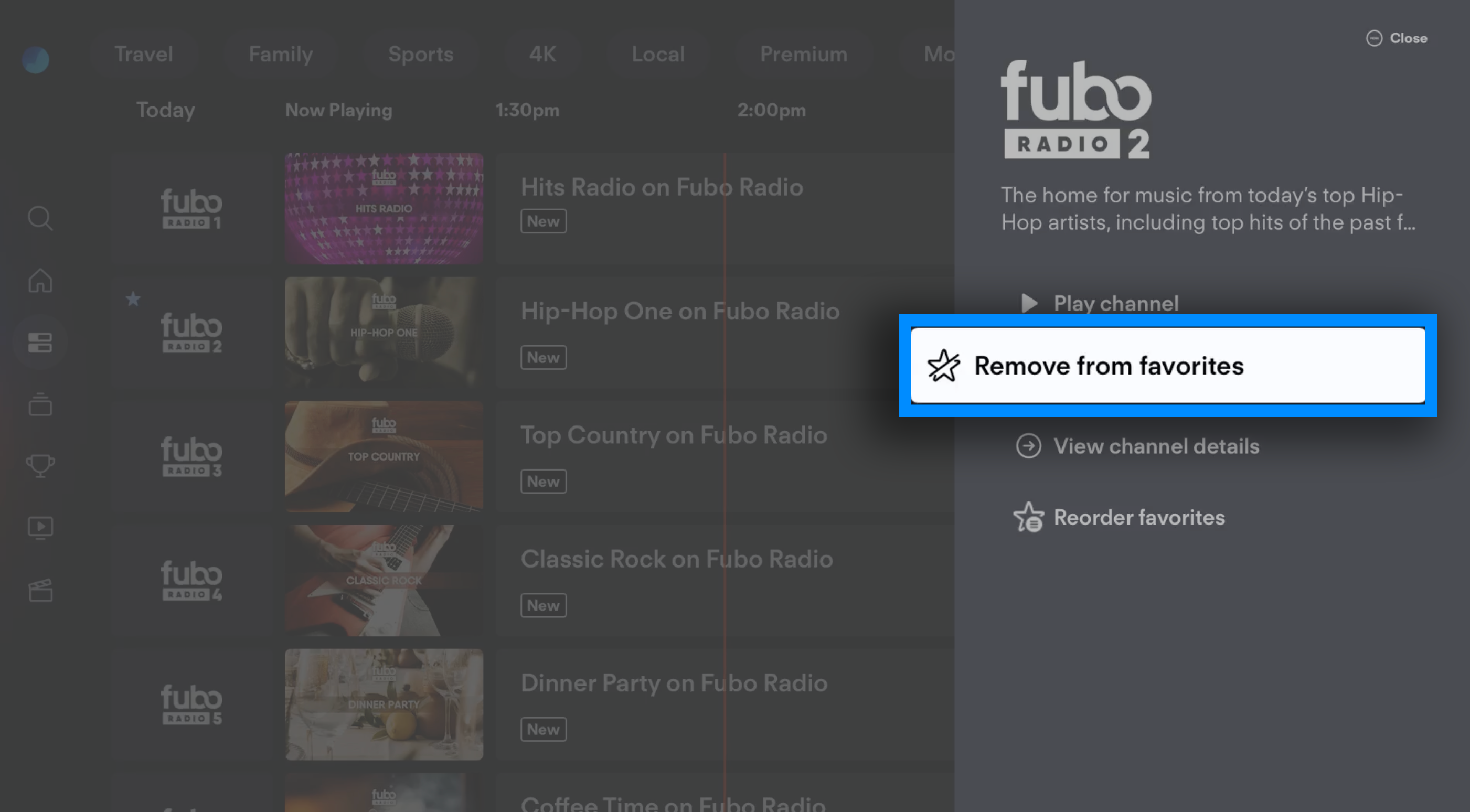Image resolution: width=1470 pixels, height=812 pixels.
Task: Close the channel options panel
Action: click(x=1397, y=38)
